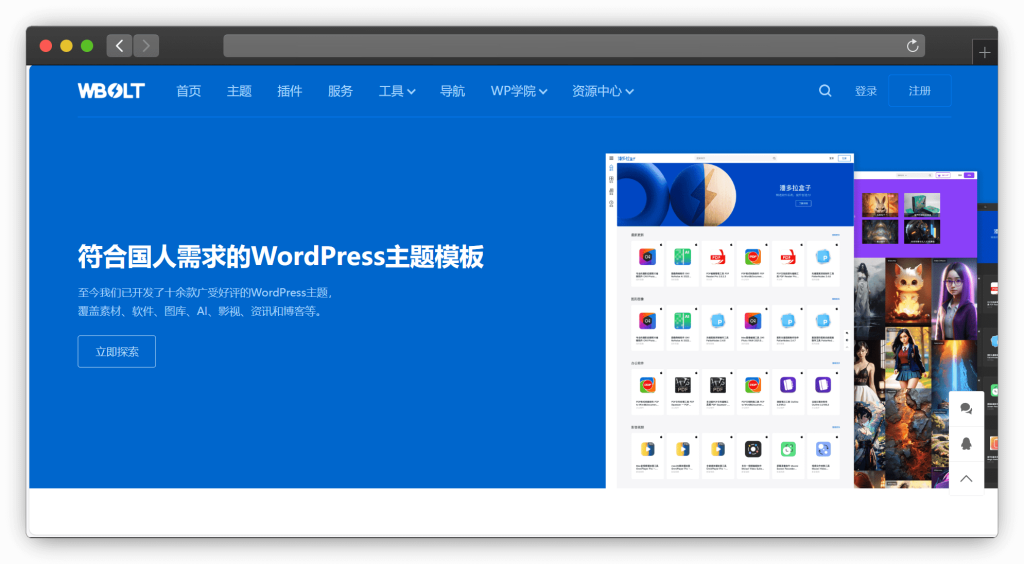Click the WBOLT logo
Image resolution: width=1024 pixels, height=564 pixels.
pos(111,91)
